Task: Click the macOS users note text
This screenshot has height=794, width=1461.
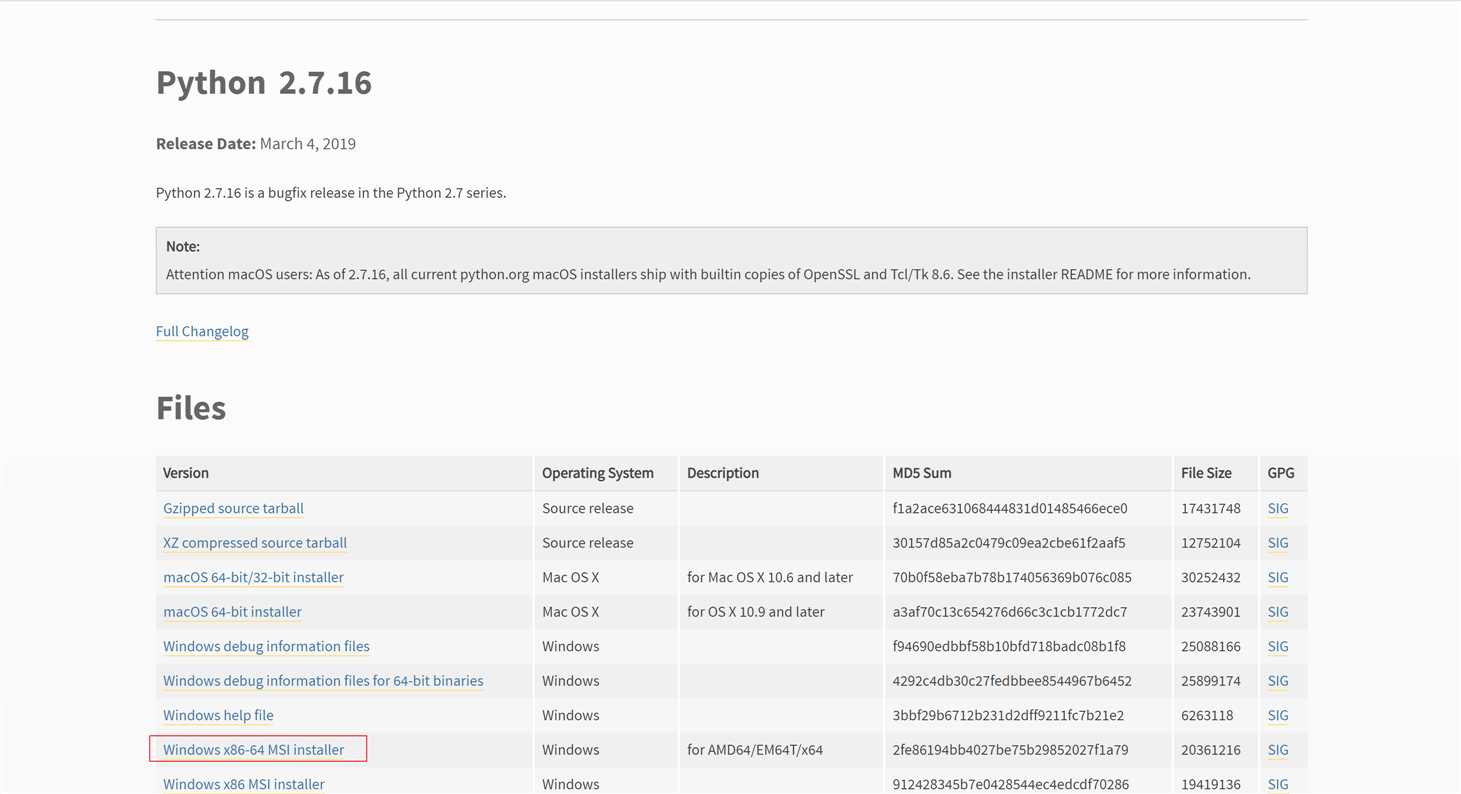Action: point(708,274)
